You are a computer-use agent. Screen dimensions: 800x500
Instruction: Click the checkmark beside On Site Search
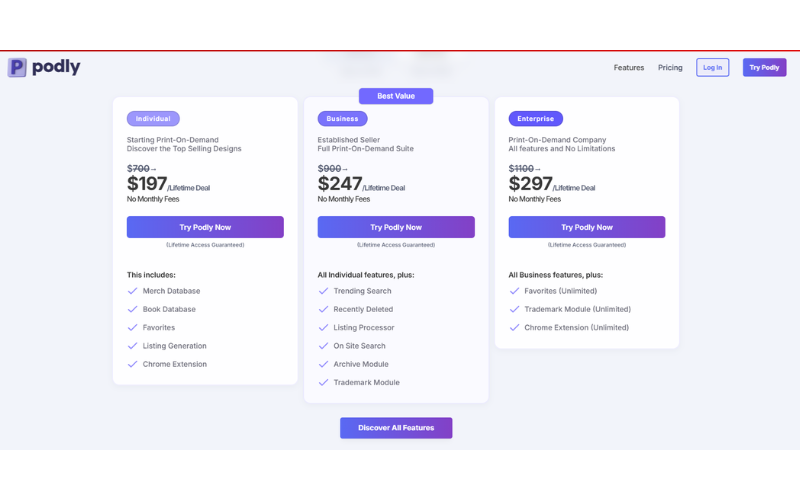[323, 346]
